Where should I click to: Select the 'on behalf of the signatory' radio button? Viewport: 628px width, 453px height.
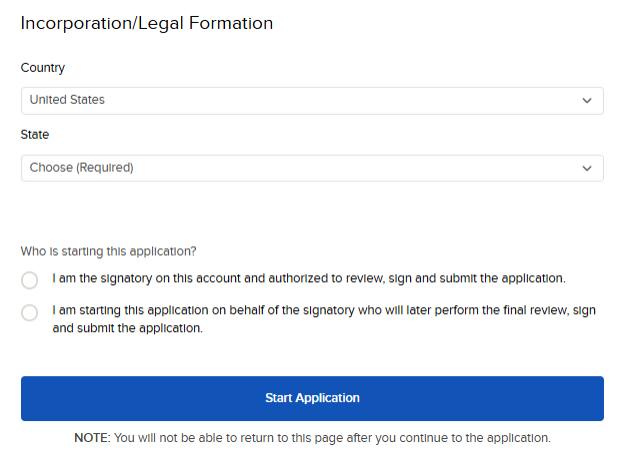click(30, 313)
